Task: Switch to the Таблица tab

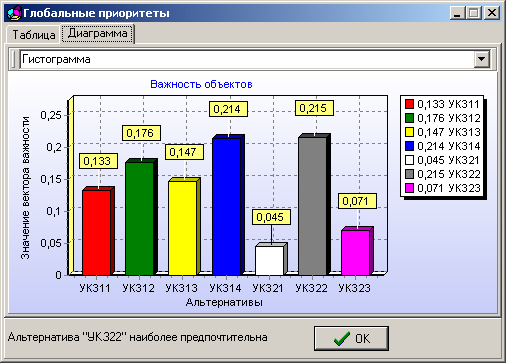Action: [33, 35]
